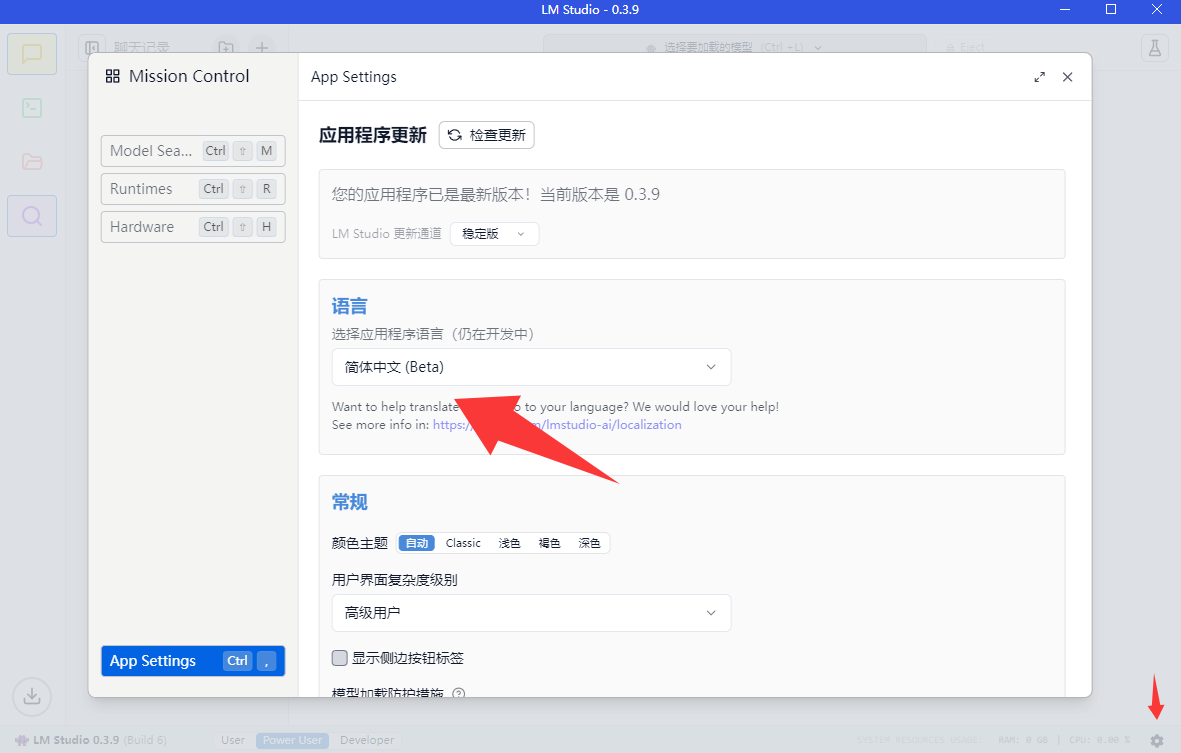
Task: Click the new chat plus icon
Action: click(x=261, y=47)
